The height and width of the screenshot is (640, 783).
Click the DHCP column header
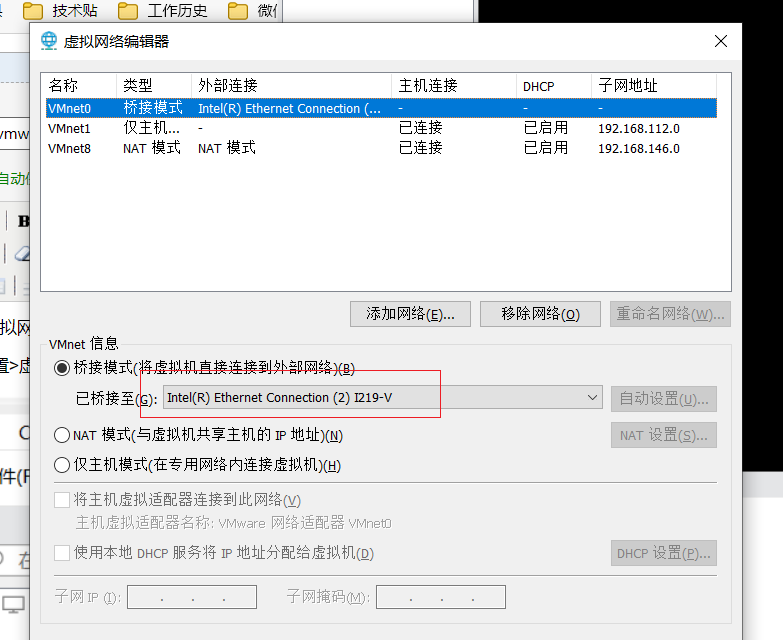tap(554, 85)
